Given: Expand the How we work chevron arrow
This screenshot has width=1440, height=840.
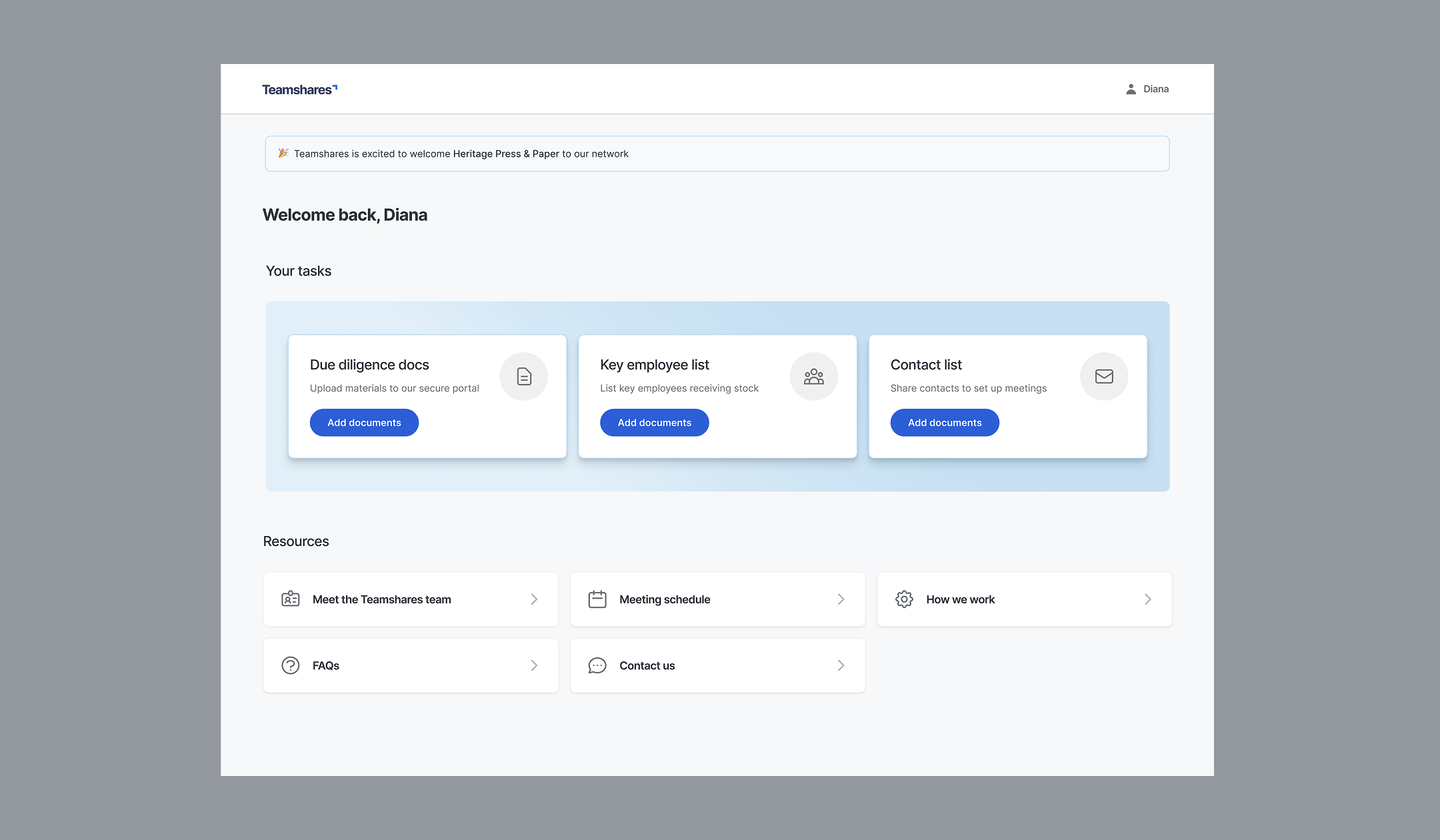Looking at the screenshot, I should 1147,599.
